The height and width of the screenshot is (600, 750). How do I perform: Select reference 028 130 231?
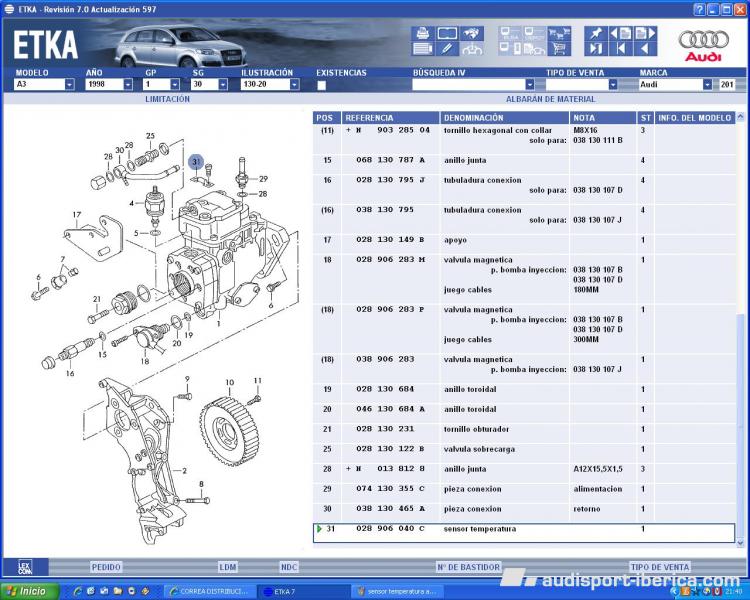(x=385, y=429)
